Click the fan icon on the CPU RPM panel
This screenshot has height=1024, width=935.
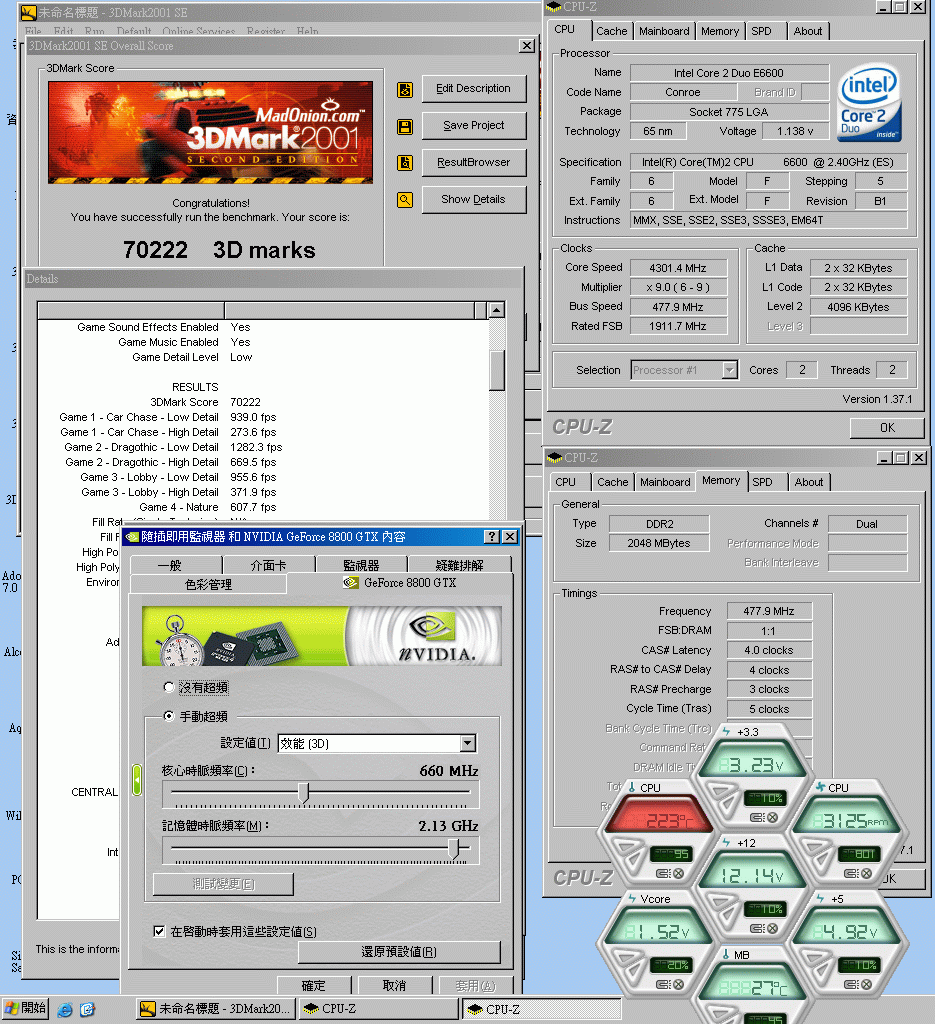click(x=820, y=788)
